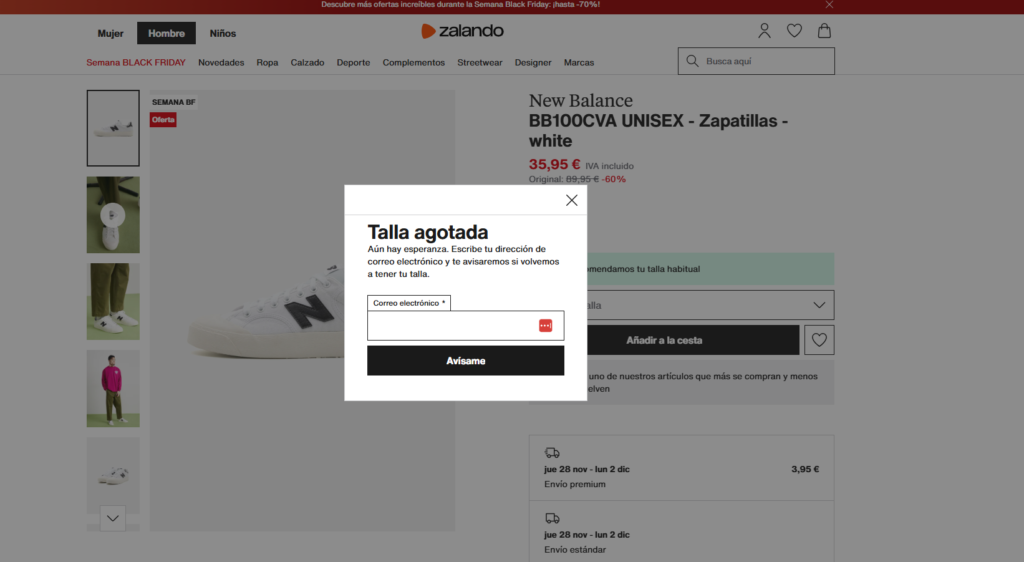The height and width of the screenshot is (562, 1024).
Task: Switch to the Niños tab
Action: (223, 33)
